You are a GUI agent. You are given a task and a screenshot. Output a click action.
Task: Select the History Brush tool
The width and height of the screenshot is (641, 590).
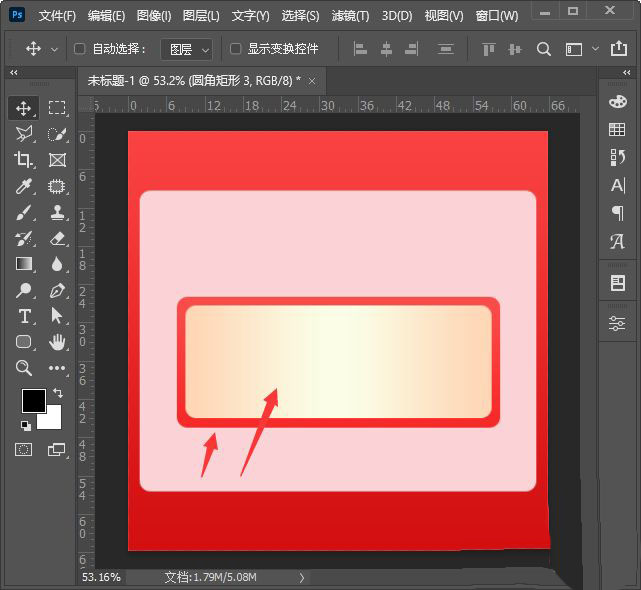point(23,238)
